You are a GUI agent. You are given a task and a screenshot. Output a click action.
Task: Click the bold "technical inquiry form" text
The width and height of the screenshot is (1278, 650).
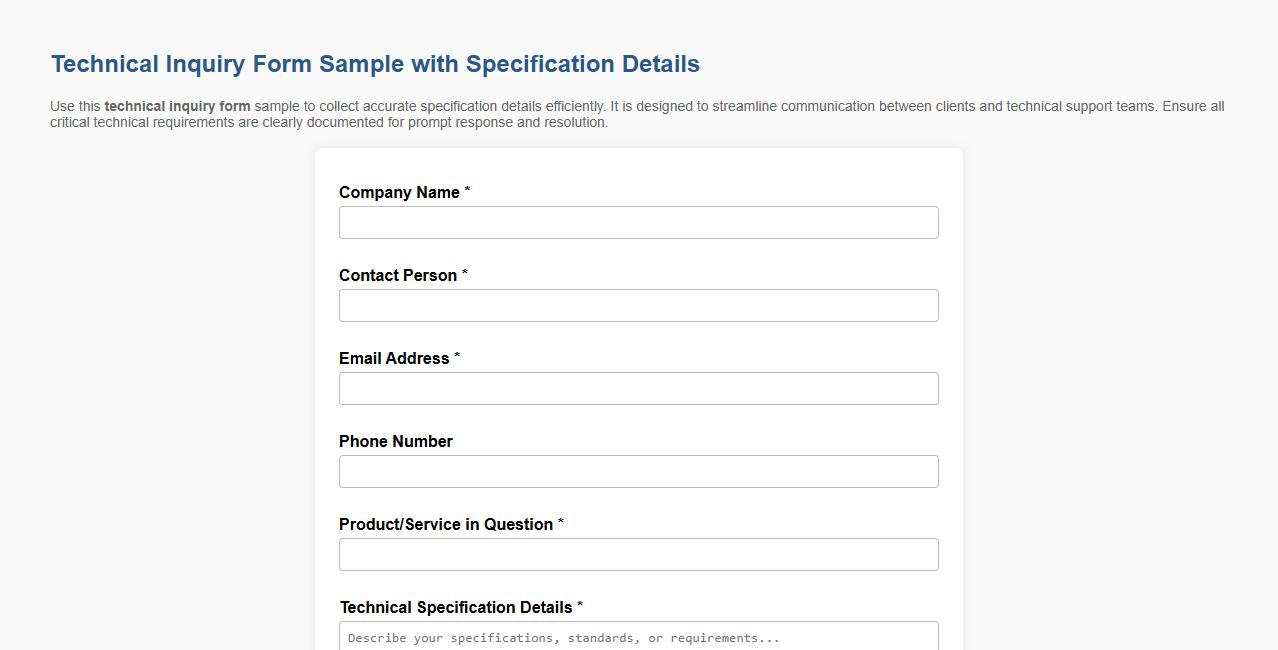pyautogui.click(x=179, y=106)
